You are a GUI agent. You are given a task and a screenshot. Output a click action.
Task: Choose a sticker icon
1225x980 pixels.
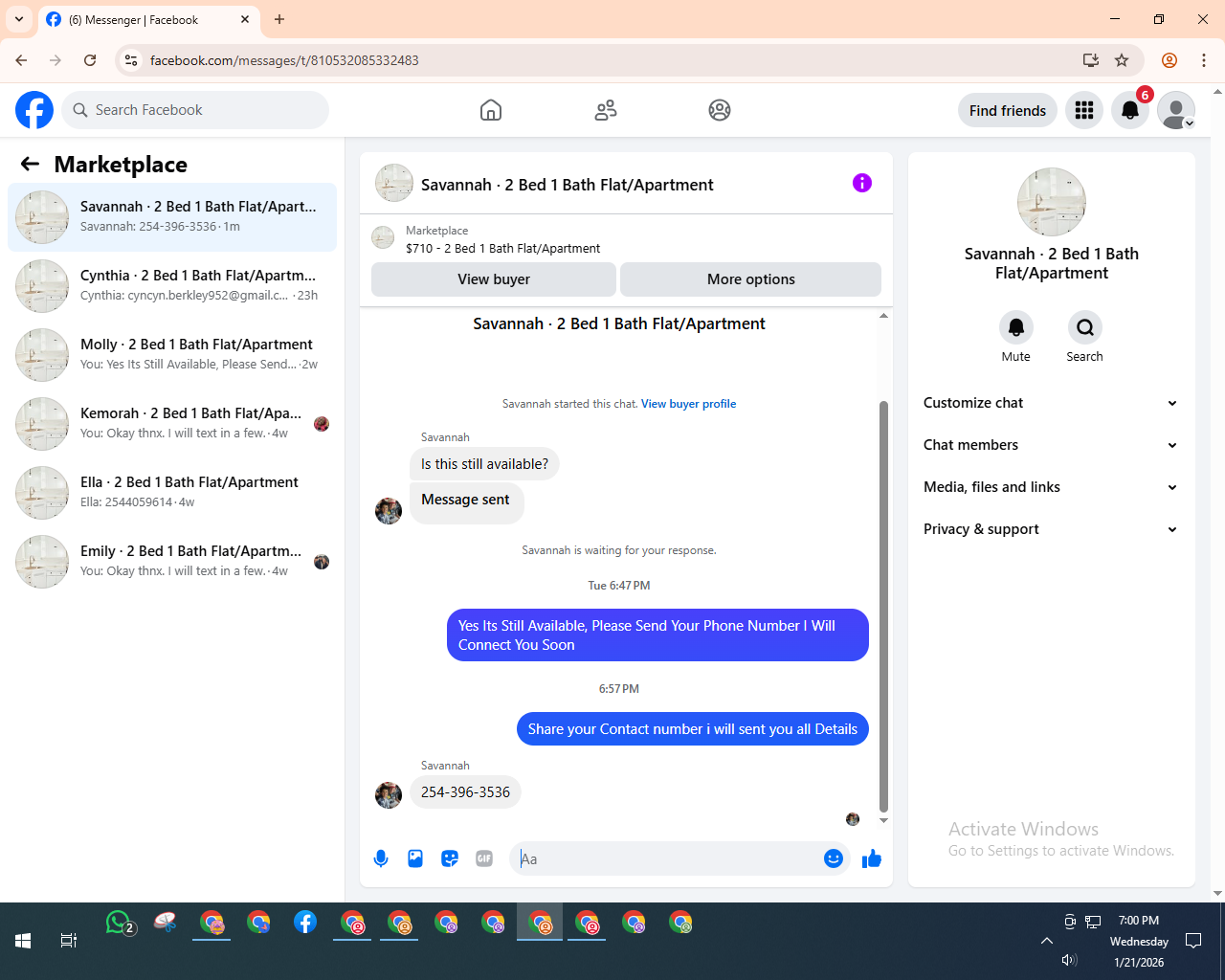click(x=450, y=858)
